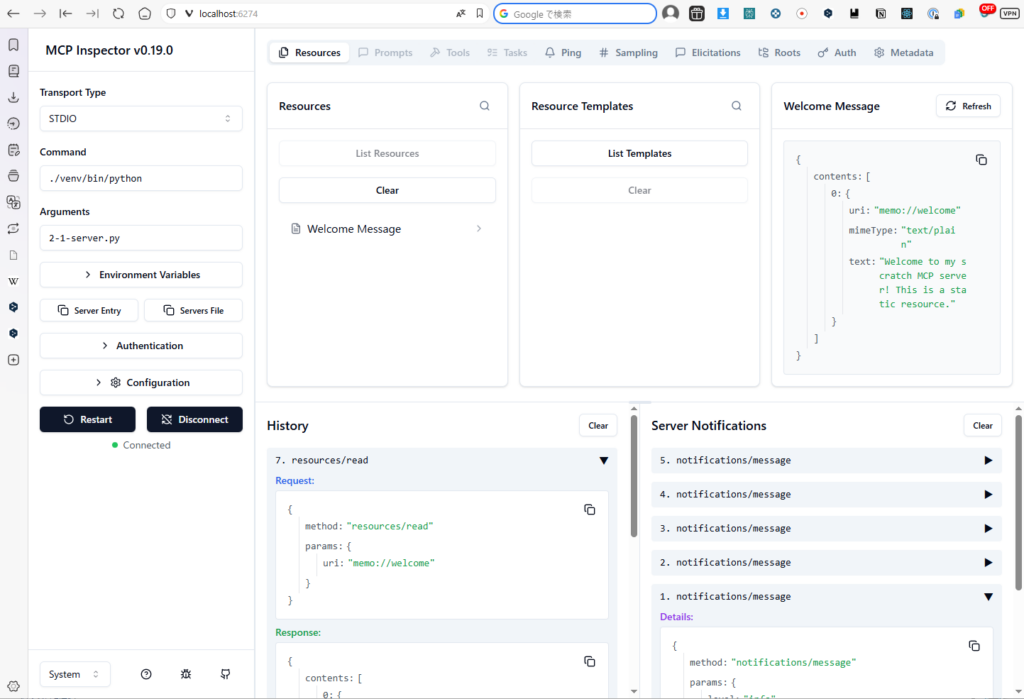This screenshot has width=1024, height=699.
Task: Expand the Environment Variables section
Action: pyautogui.click(x=141, y=275)
